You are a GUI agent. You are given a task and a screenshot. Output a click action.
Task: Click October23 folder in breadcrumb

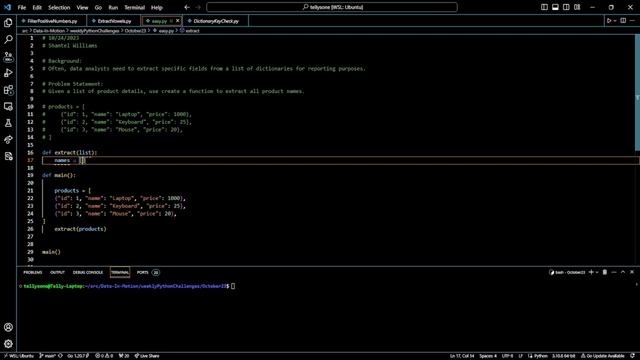click(135, 31)
